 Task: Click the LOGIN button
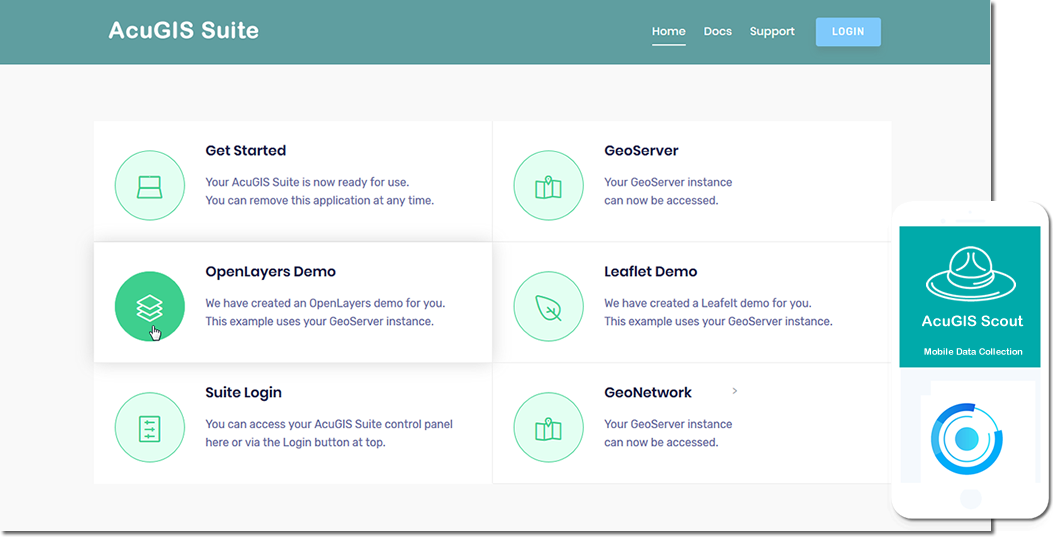pyautogui.click(x=848, y=32)
